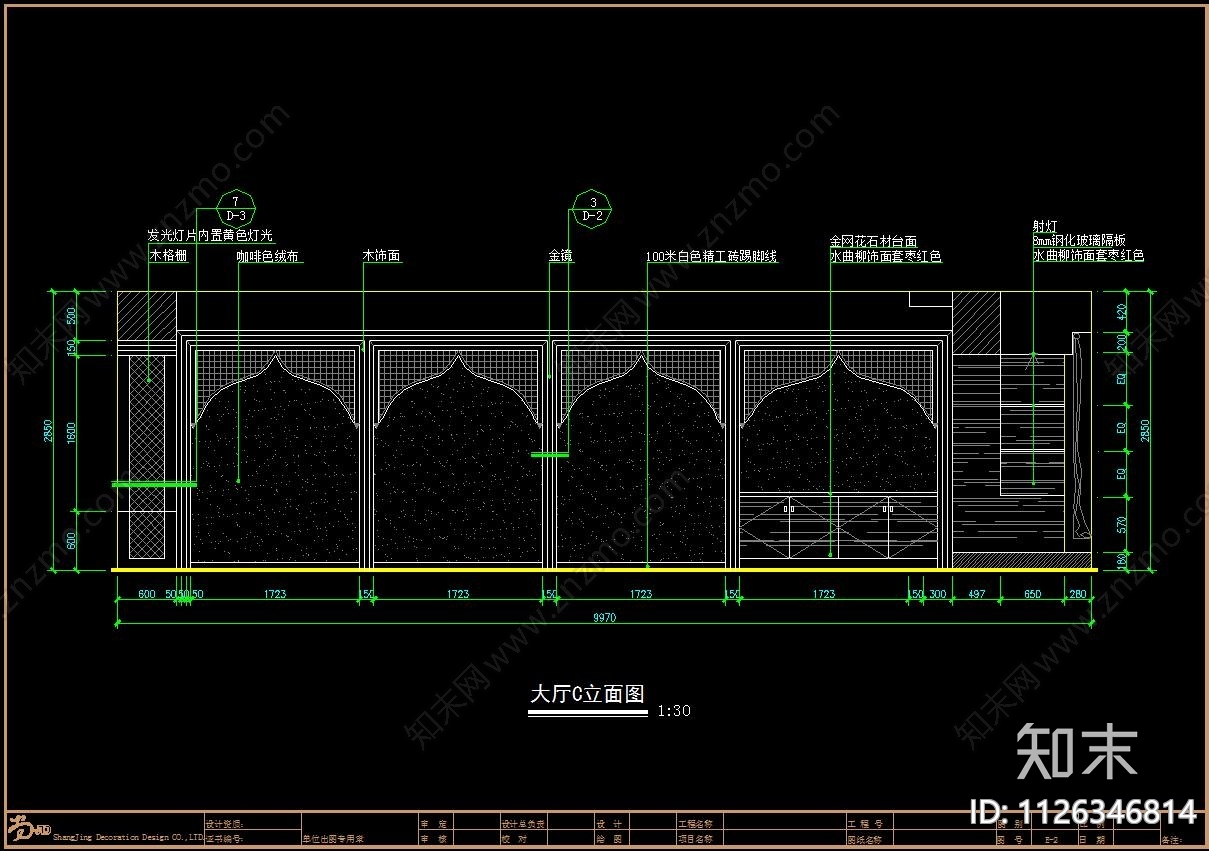Select the '金镜' annotation
The width and height of the screenshot is (1209, 851).
560,256
